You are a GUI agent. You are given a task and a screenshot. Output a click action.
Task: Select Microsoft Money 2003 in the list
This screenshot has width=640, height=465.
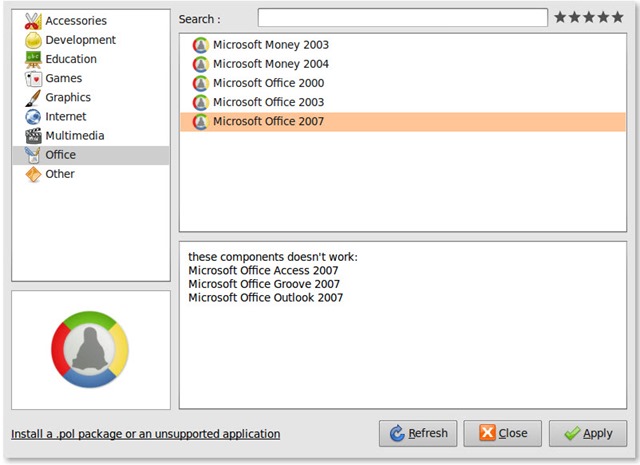[x=402, y=45]
